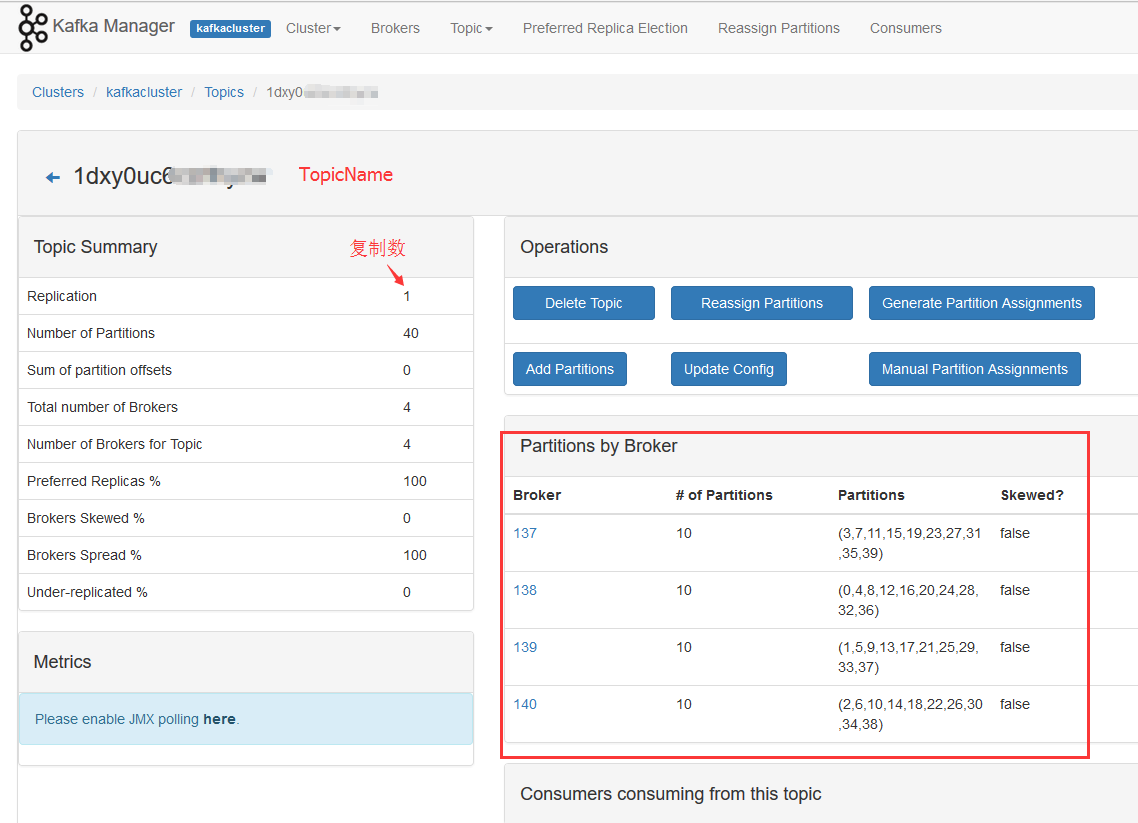The height and width of the screenshot is (823, 1138).
Task: Click the Kafka Manager logo icon
Action: click(33, 28)
